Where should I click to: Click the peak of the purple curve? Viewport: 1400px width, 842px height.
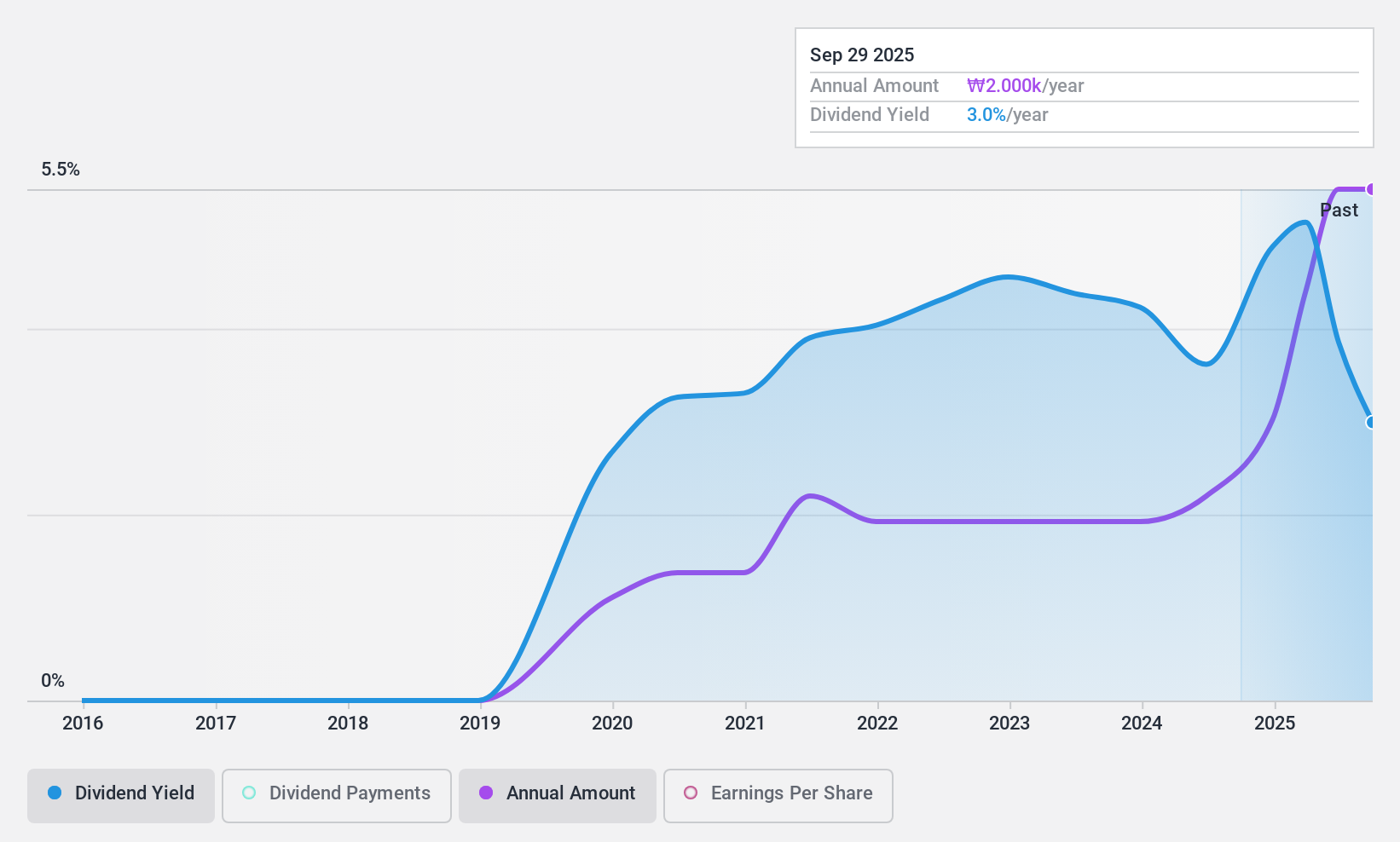[1347, 187]
